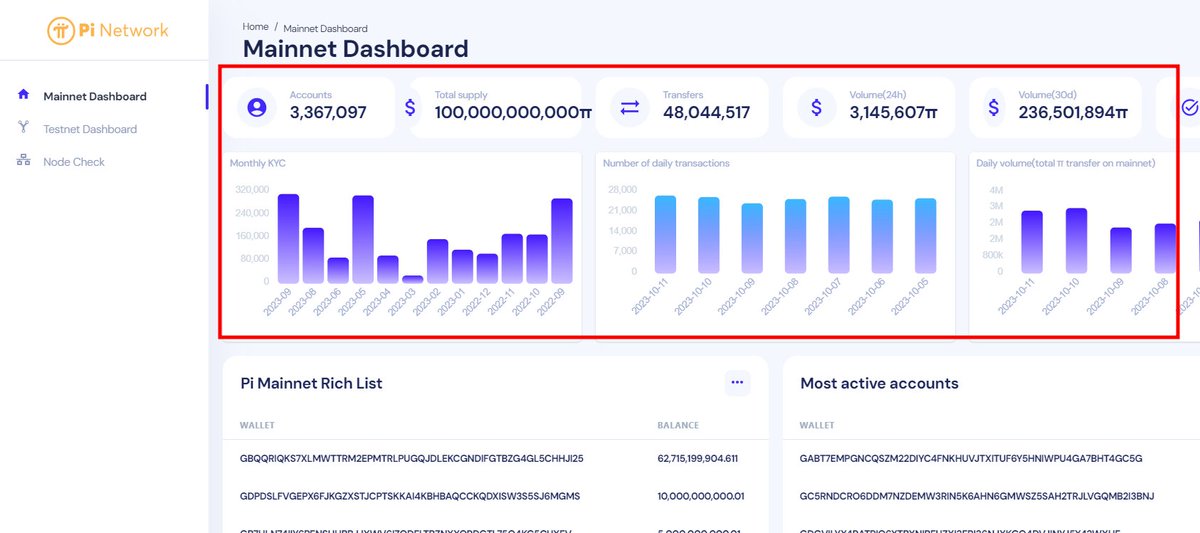This screenshot has width=1200, height=533.
Task: Click the WALLET header in Most active accounts
Action: (817, 425)
